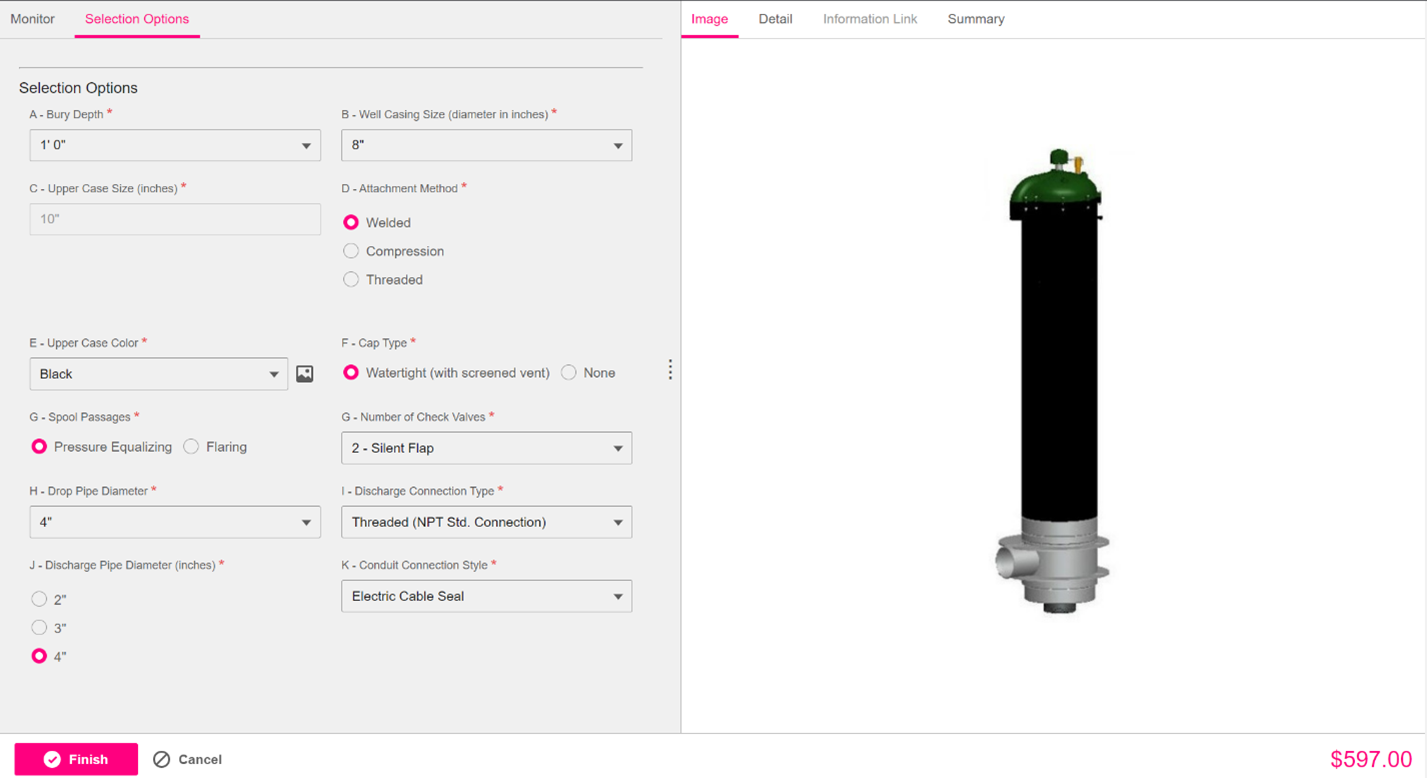Image resolution: width=1427 pixels, height=778 pixels.
Task: Click the vertical three-dot panel splitter handle
Action: 670,370
